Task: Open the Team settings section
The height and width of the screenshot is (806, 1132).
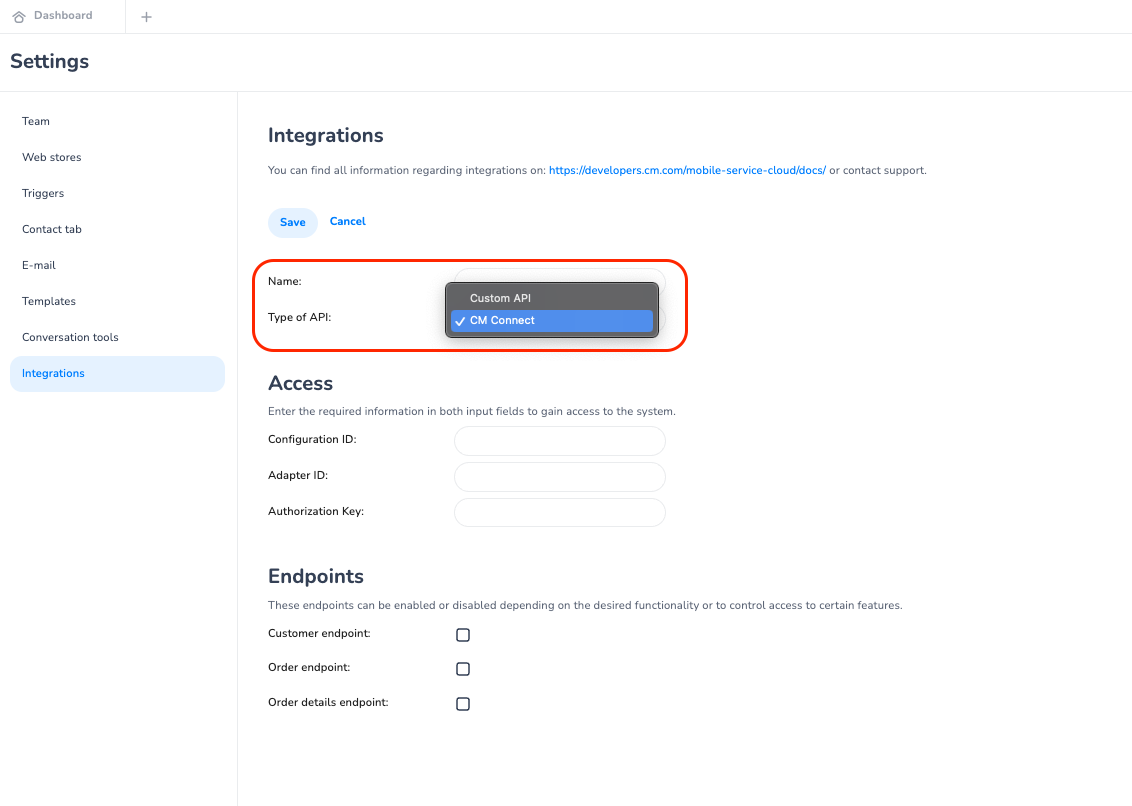Action: [36, 121]
